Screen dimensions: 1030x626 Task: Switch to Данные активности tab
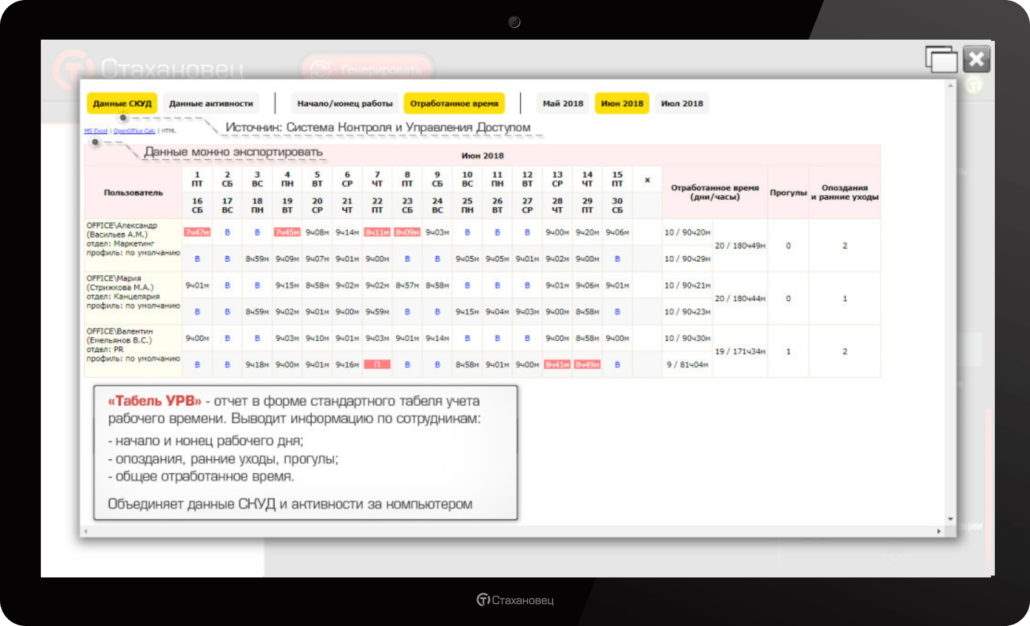tap(211, 103)
